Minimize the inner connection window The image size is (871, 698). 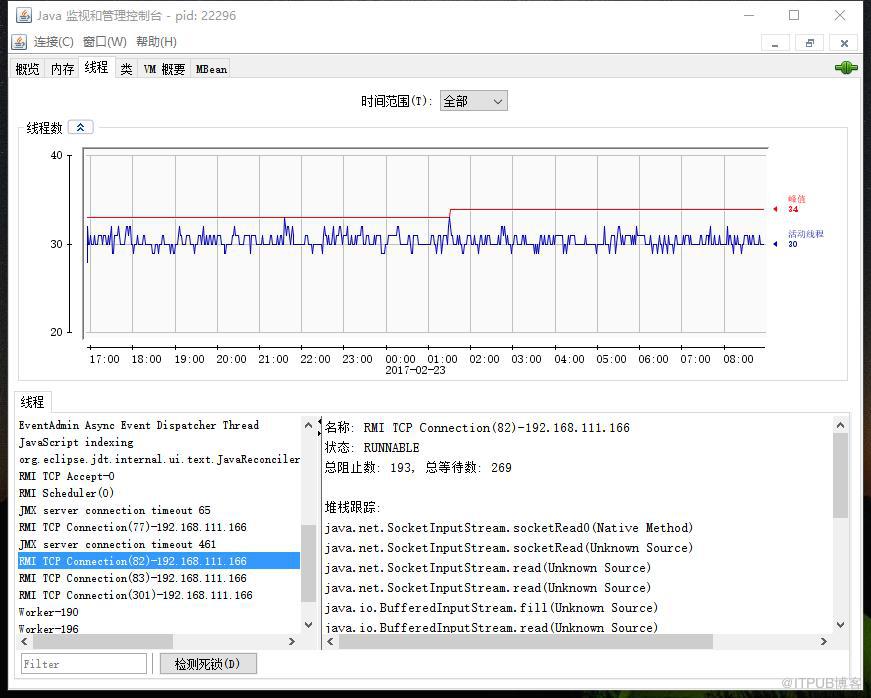pyautogui.click(x=775, y=43)
